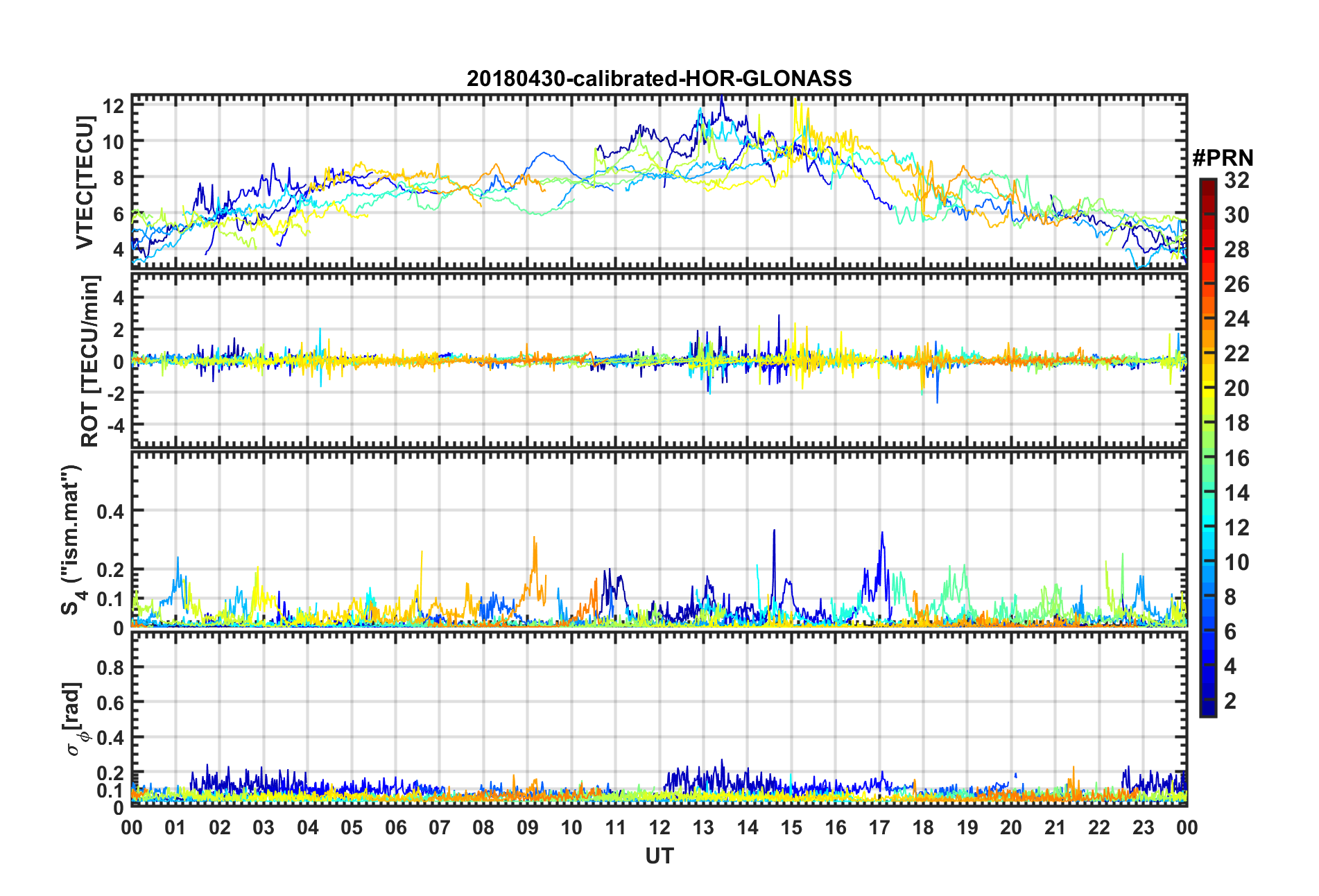Click the PRN colorbar strip
The width and height of the screenshot is (1319, 896).
[x=1207, y=447]
